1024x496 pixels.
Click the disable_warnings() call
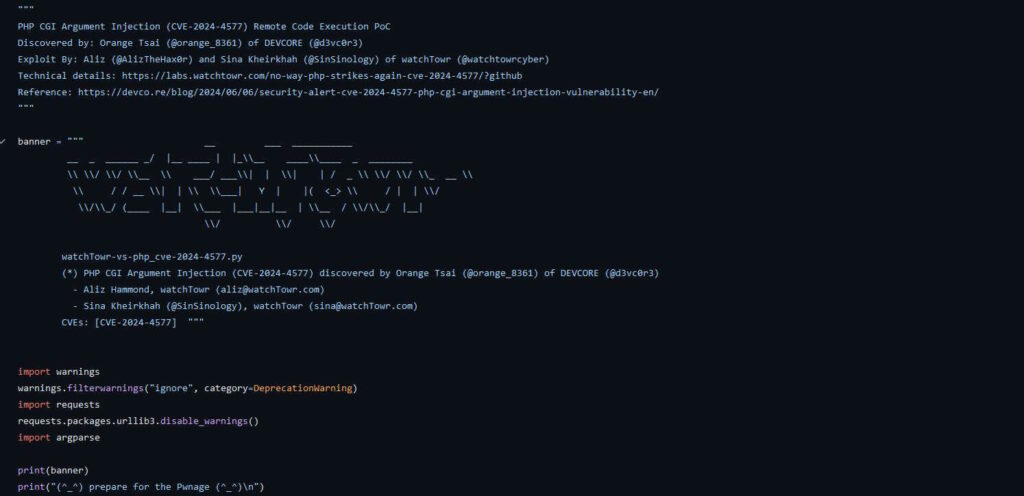coord(210,421)
